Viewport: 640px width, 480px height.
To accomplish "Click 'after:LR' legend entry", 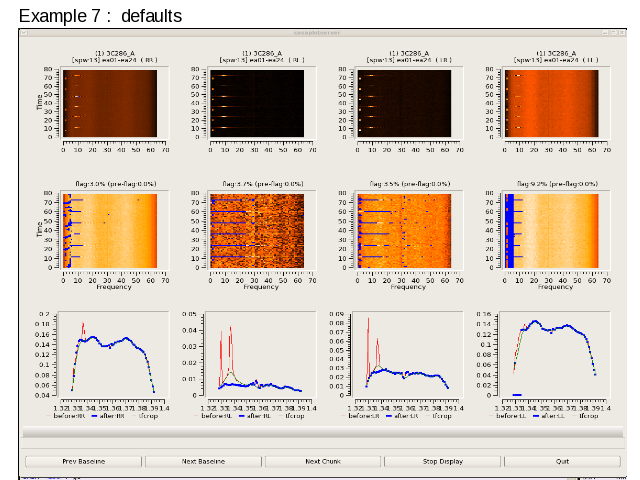I will coord(402,416).
